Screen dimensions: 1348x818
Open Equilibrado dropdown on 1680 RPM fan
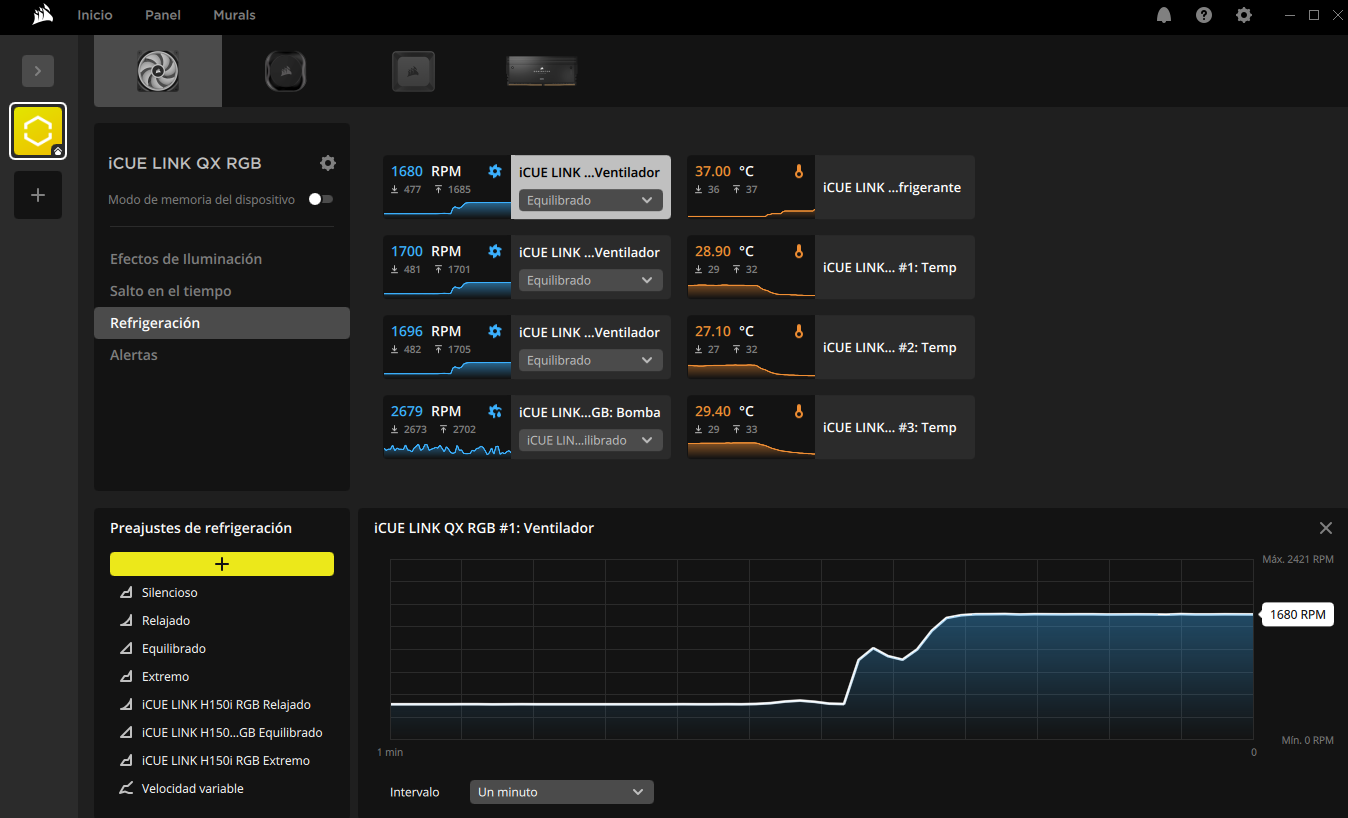tap(590, 200)
